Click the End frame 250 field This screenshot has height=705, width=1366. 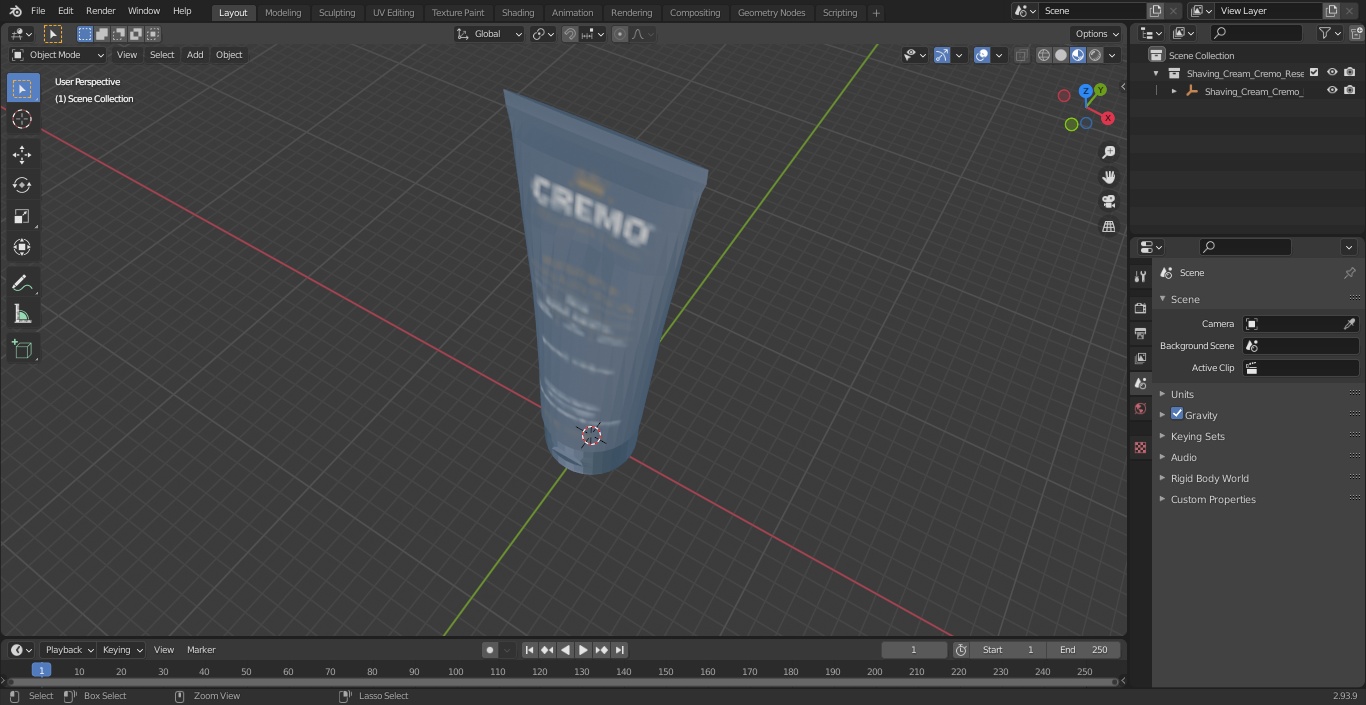(x=1083, y=650)
